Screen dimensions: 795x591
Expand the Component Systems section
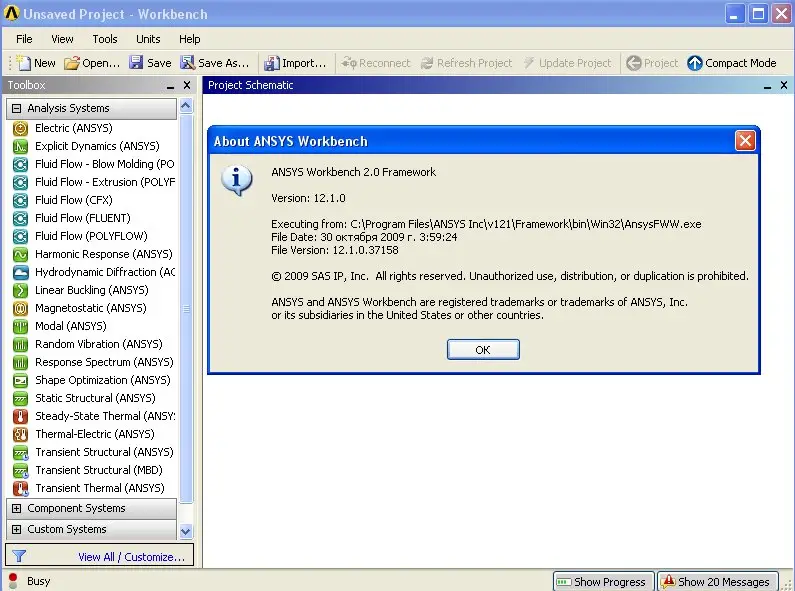pos(17,508)
